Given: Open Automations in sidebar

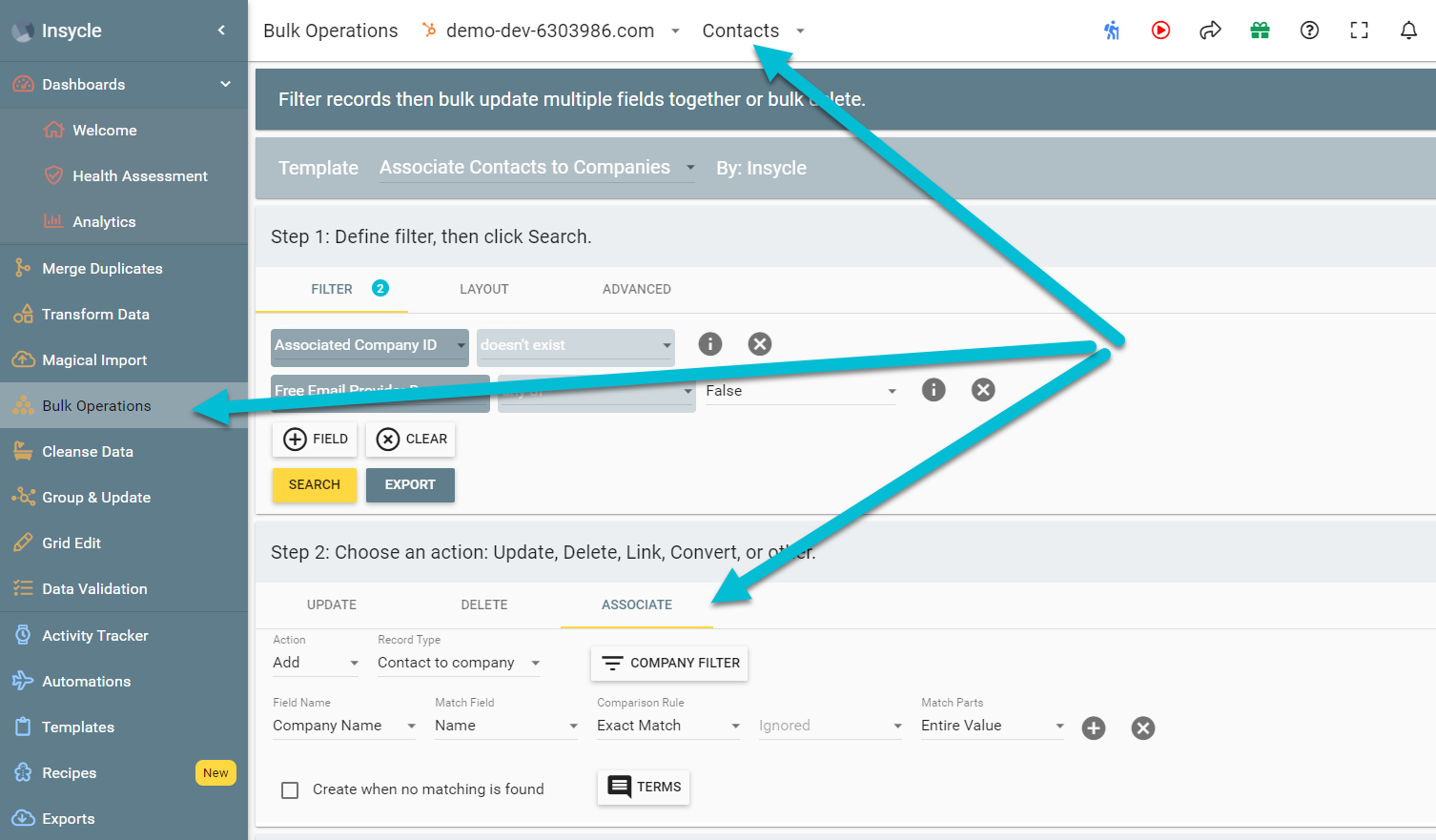Looking at the screenshot, I should click(x=124, y=682).
